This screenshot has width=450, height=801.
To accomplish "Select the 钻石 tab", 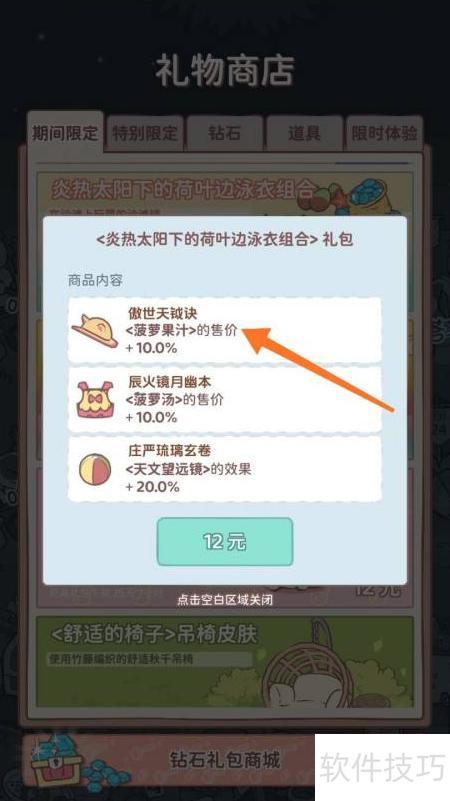I will coord(225,133).
